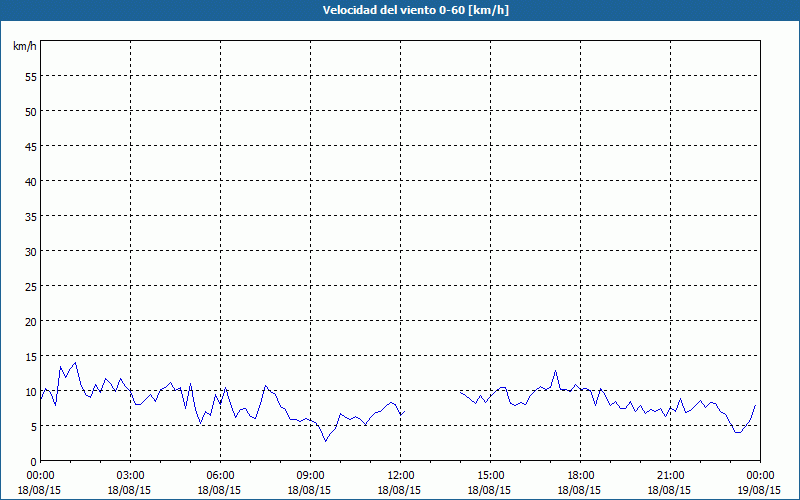The image size is (800, 500).
Task: Click the '18/08/15' date beneath the 12:00 label
Action: (x=399, y=490)
